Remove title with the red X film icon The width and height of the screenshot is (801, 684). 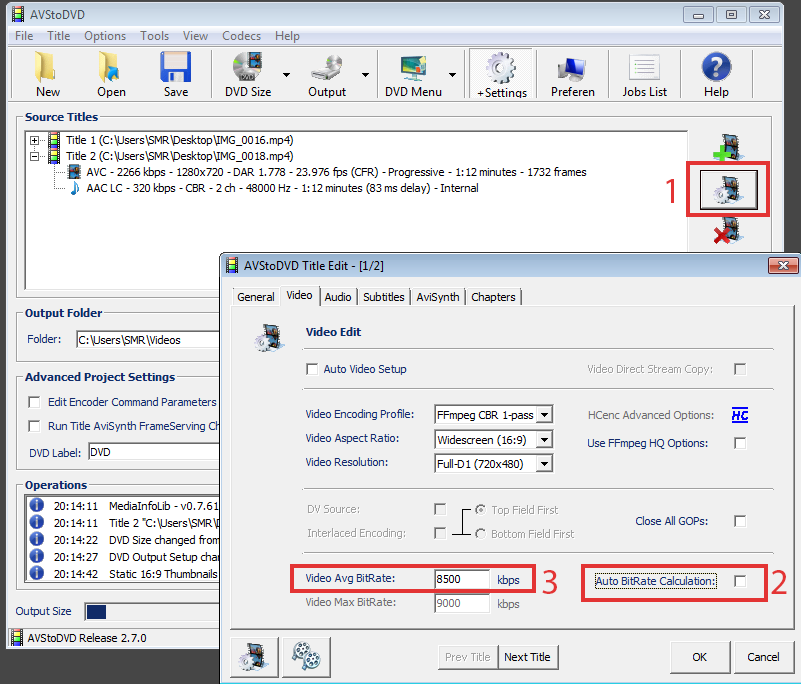pos(728,230)
